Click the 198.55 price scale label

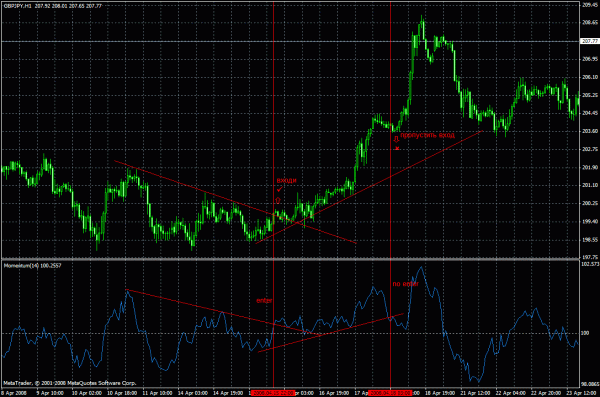click(x=590, y=240)
